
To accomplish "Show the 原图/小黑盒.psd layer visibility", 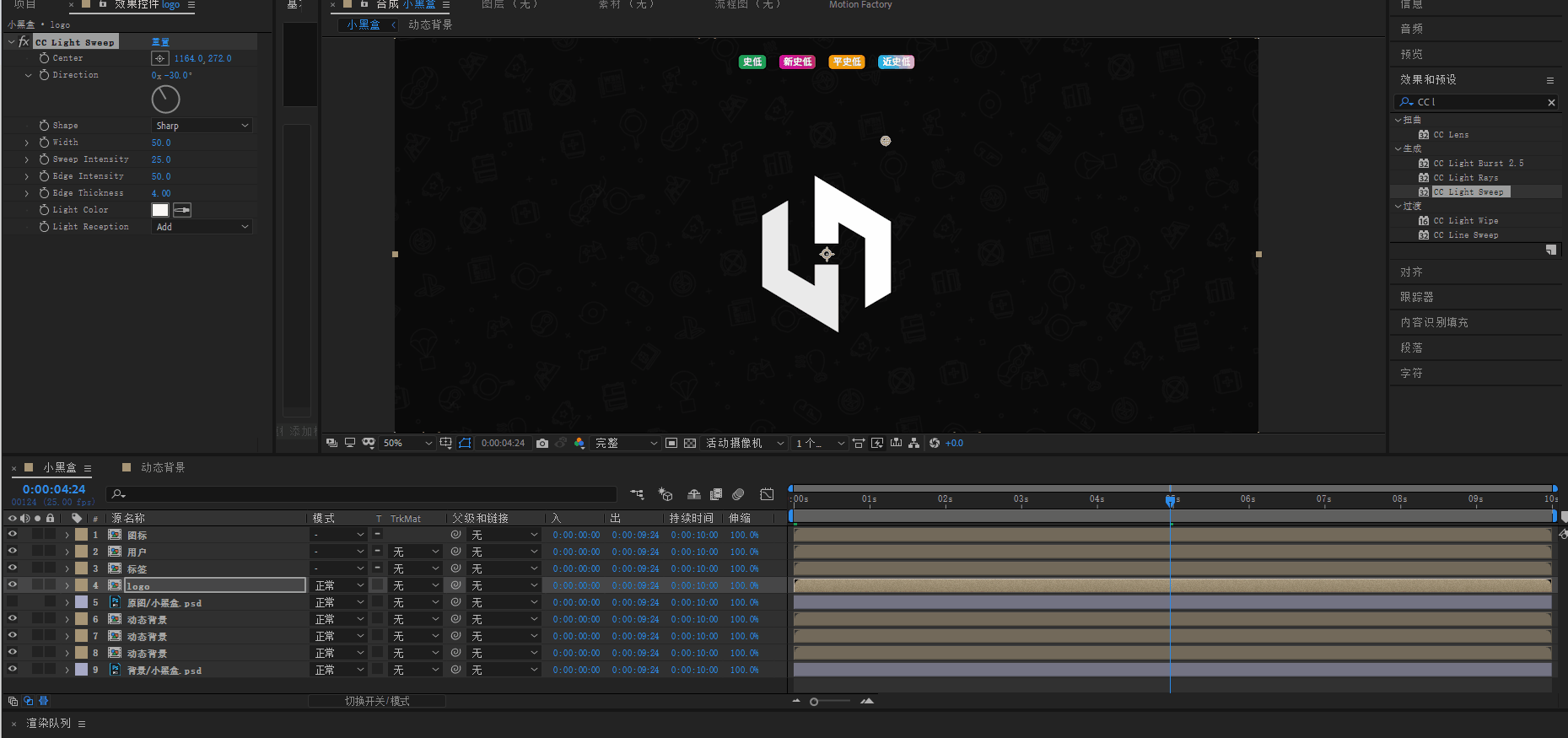I will [12, 601].
